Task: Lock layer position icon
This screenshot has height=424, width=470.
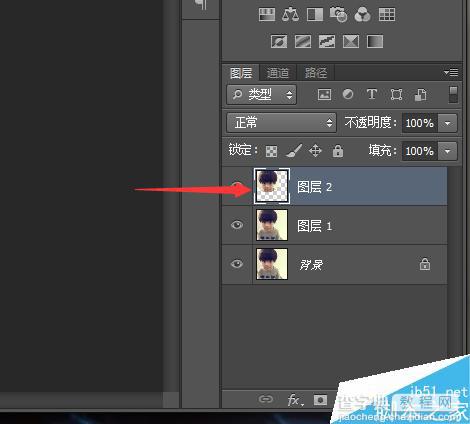Action: point(315,151)
